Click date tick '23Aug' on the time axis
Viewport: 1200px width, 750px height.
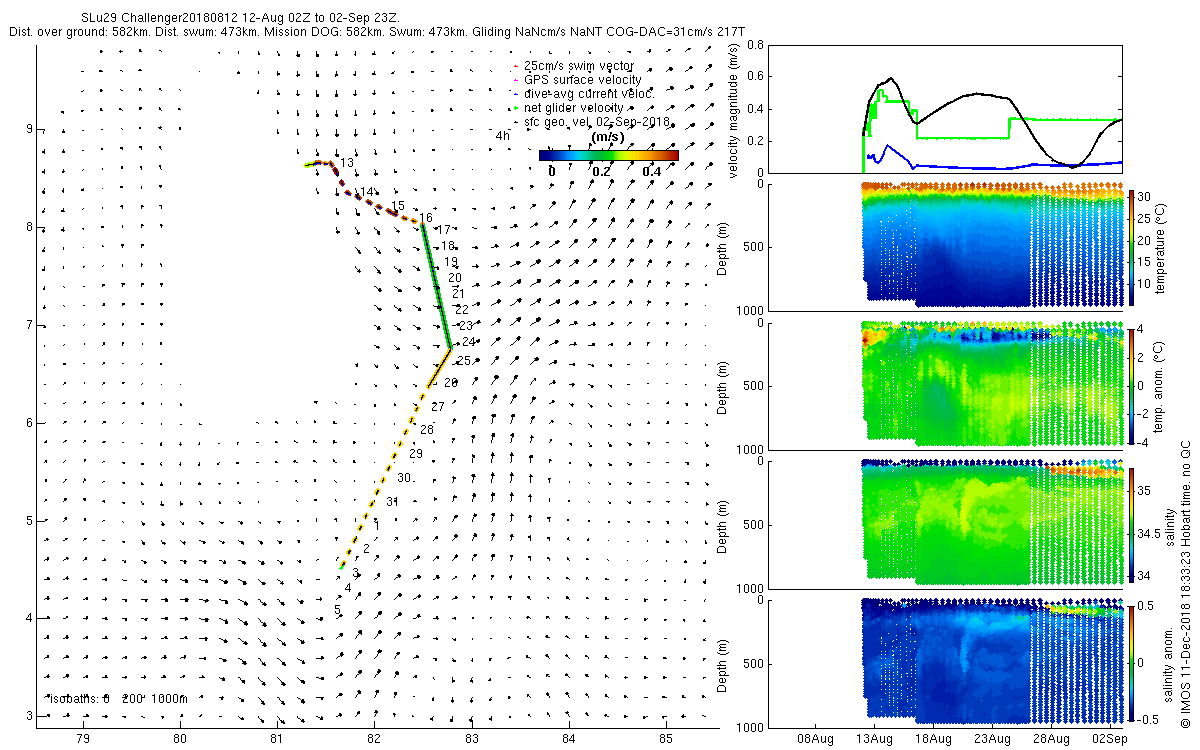coord(992,739)
